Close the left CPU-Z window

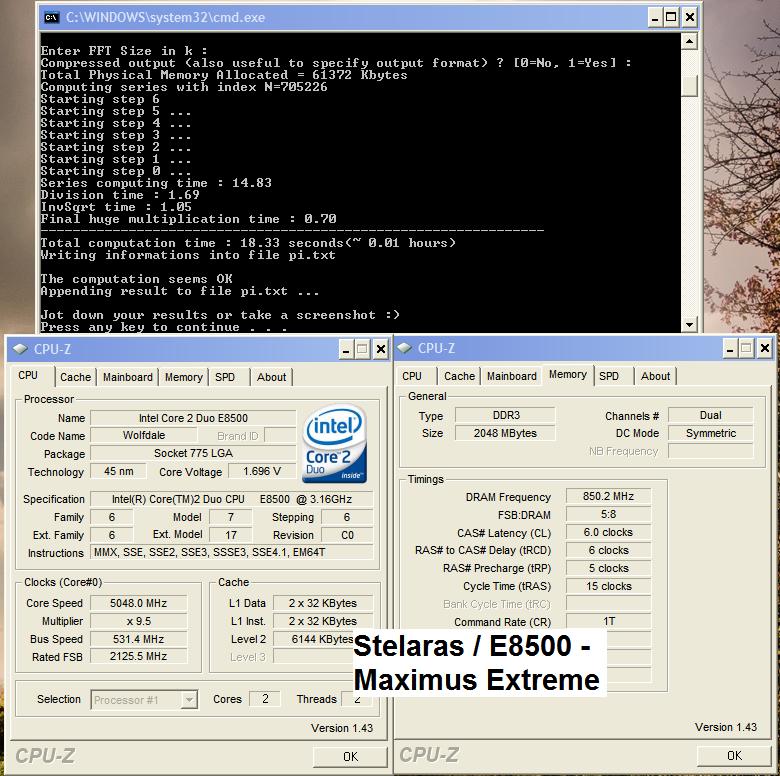tap(381, 349)
